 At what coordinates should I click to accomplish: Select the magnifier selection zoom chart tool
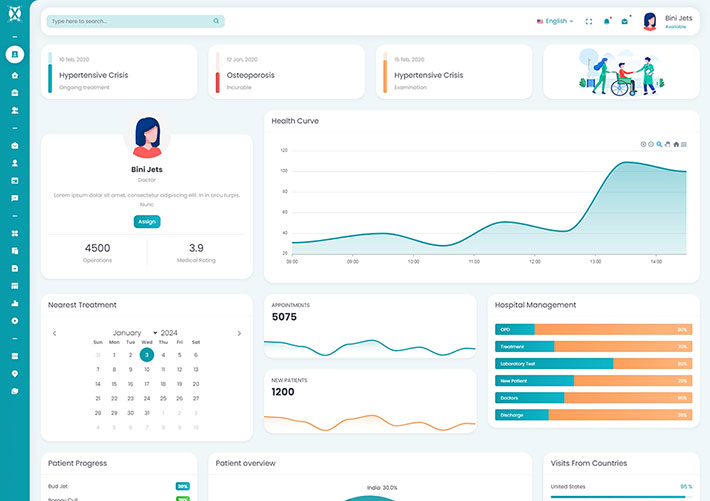pyautogui.click(x=659, y=144)
